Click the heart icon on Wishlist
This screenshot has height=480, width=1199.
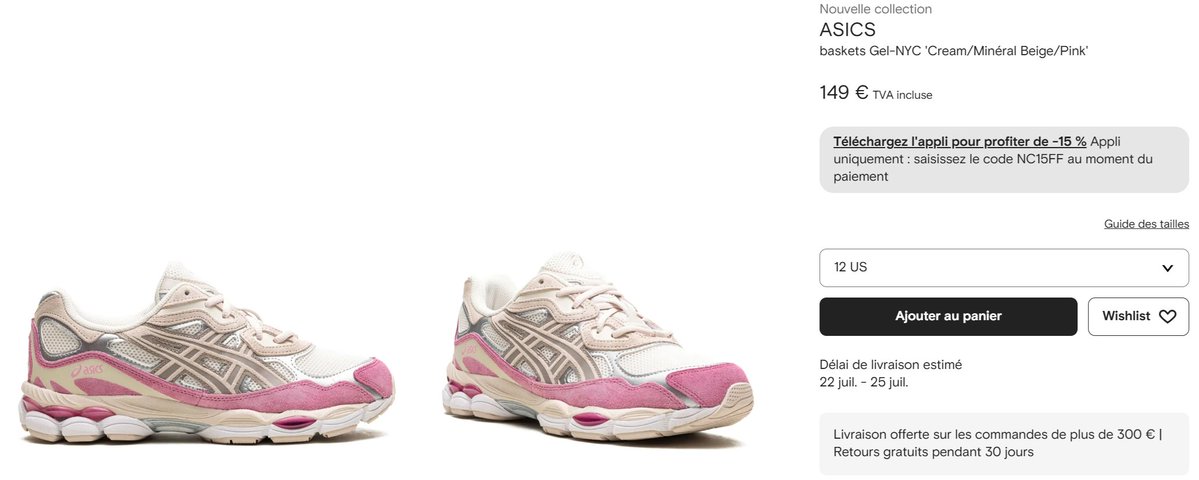[x=1167, y=316]
